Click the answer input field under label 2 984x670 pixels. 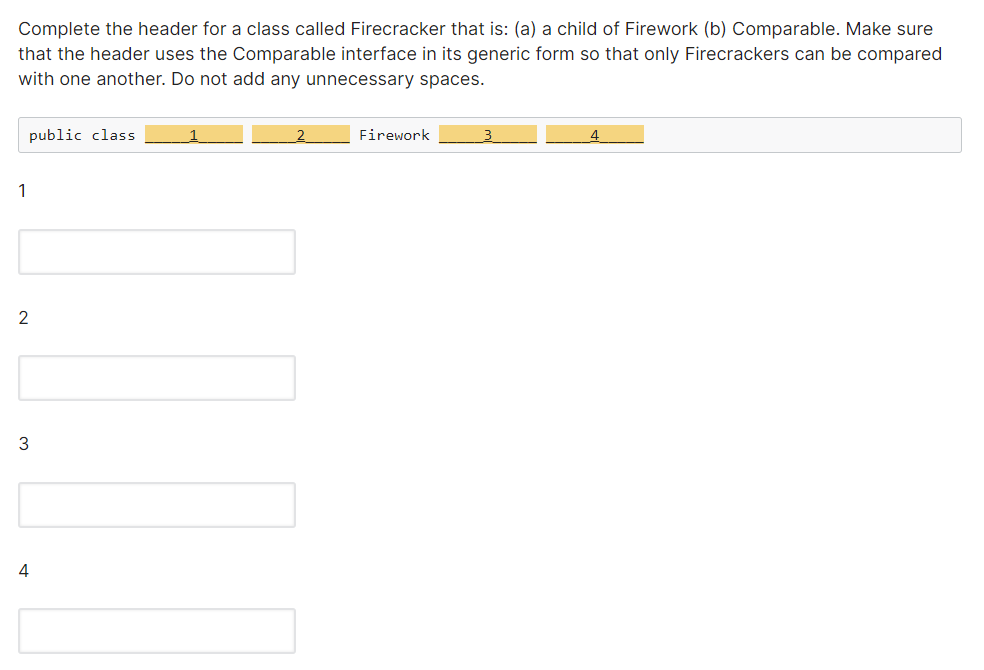(x=156, y=377)
